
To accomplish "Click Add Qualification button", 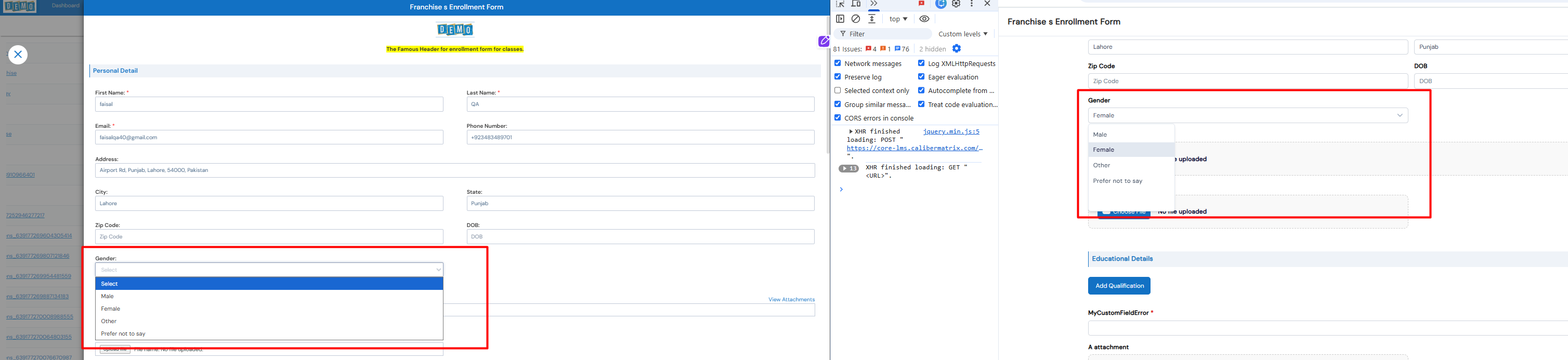I will [1119, 286].
